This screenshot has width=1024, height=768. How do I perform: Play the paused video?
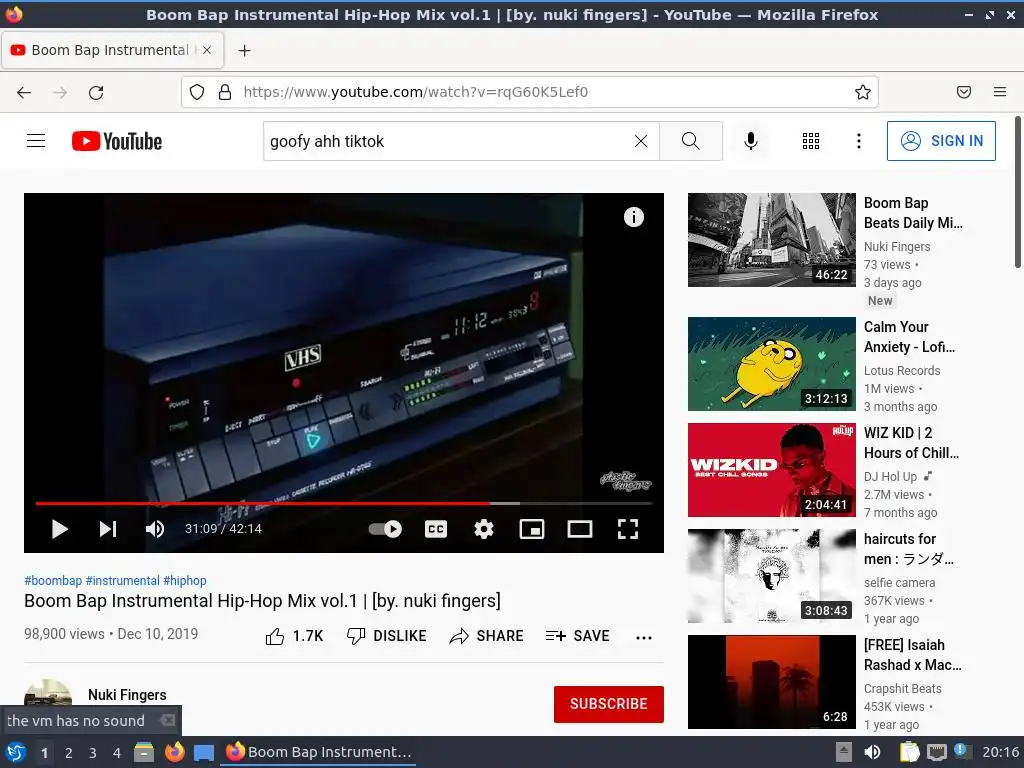[59, 529]
